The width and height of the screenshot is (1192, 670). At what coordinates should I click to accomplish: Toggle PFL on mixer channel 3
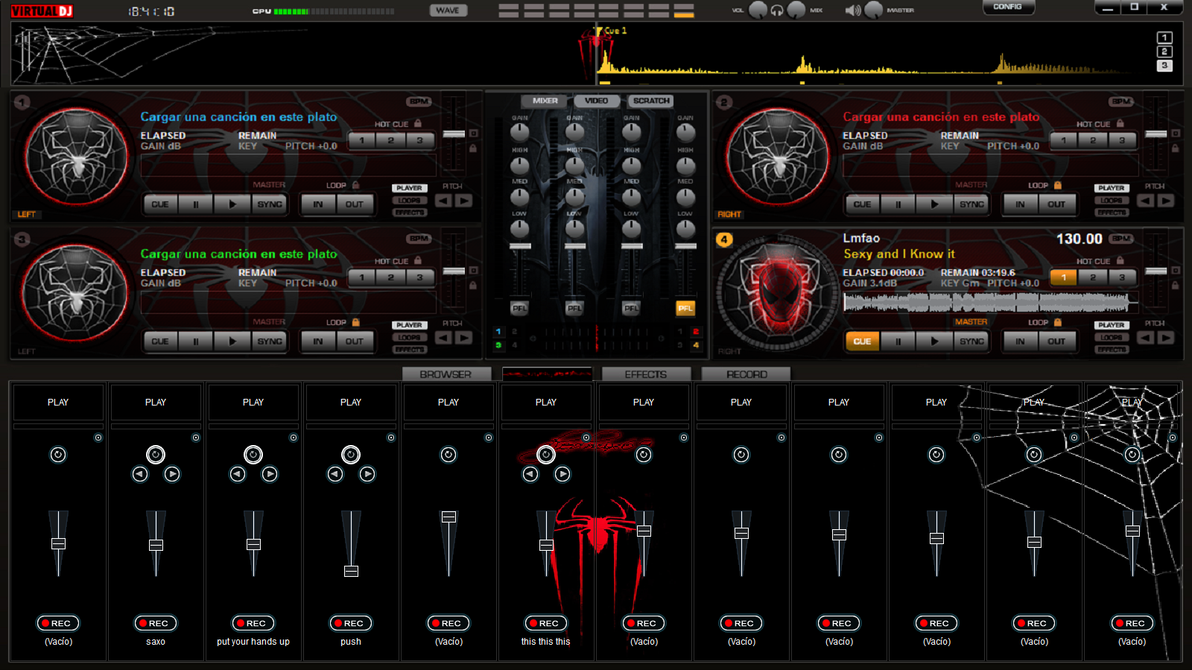pos(630,308)
